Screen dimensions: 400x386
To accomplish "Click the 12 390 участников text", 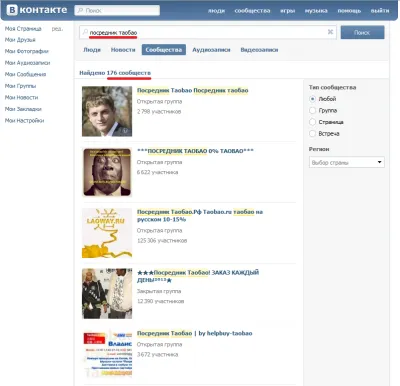I will (x=161, y=301).
